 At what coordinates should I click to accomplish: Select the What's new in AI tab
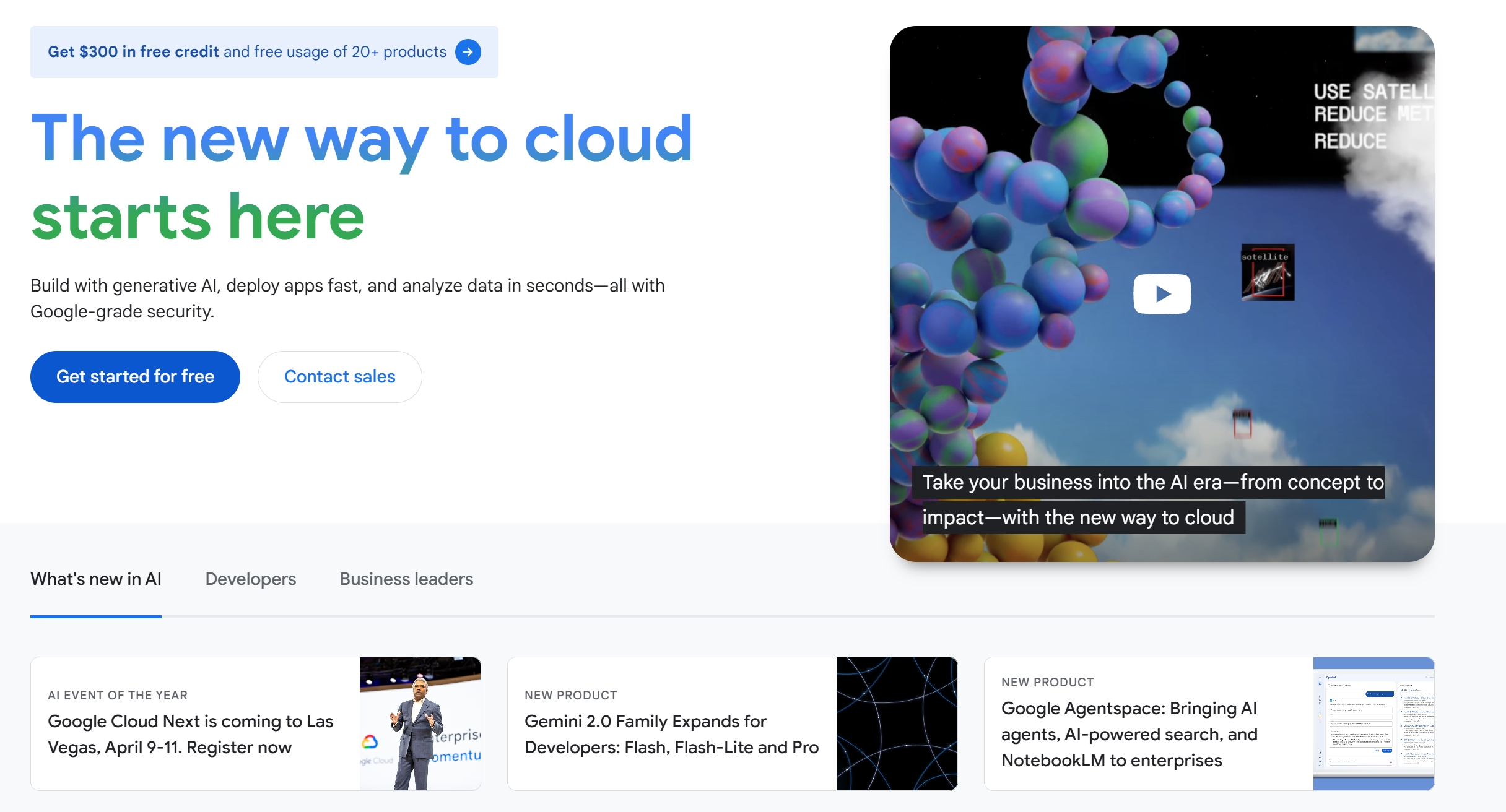96,579
